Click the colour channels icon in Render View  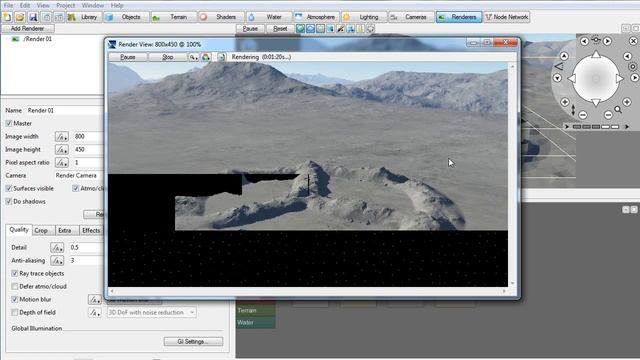206,57
